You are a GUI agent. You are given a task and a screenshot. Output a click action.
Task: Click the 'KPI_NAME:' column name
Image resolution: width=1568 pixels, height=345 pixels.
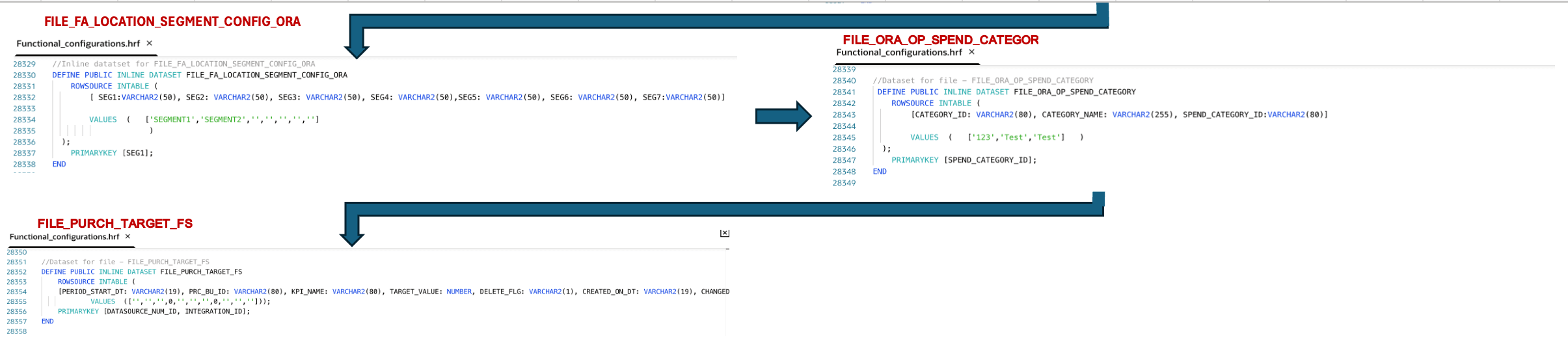point(309,292)
